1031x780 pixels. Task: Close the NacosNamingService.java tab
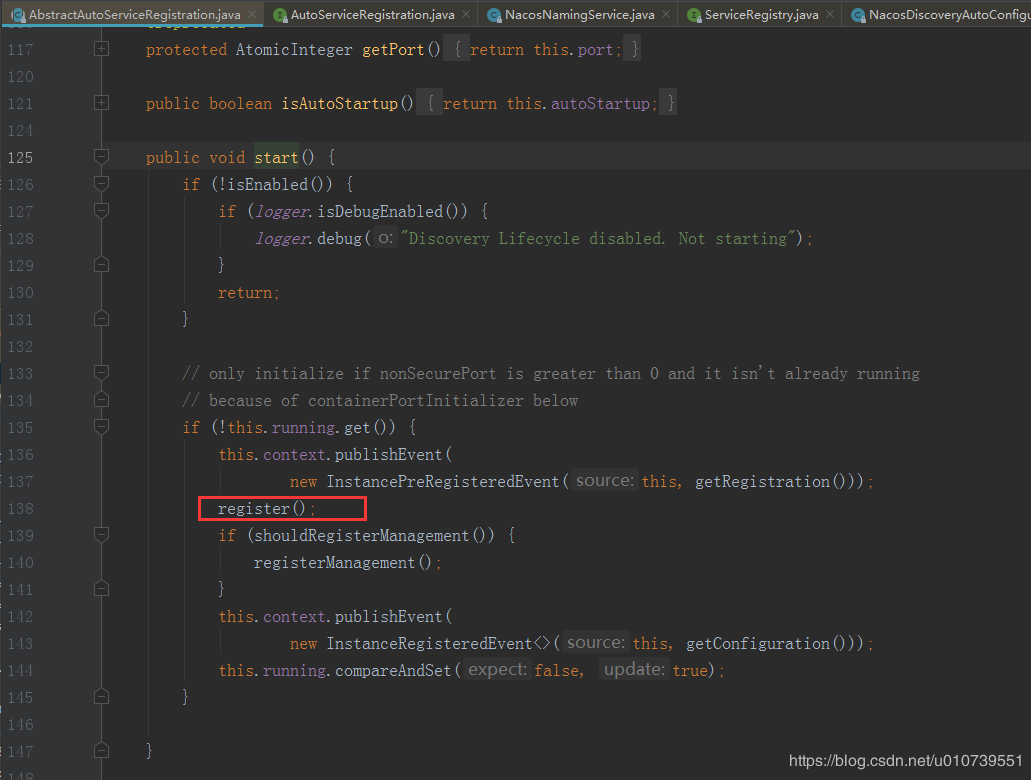click(x=666, y=14)
